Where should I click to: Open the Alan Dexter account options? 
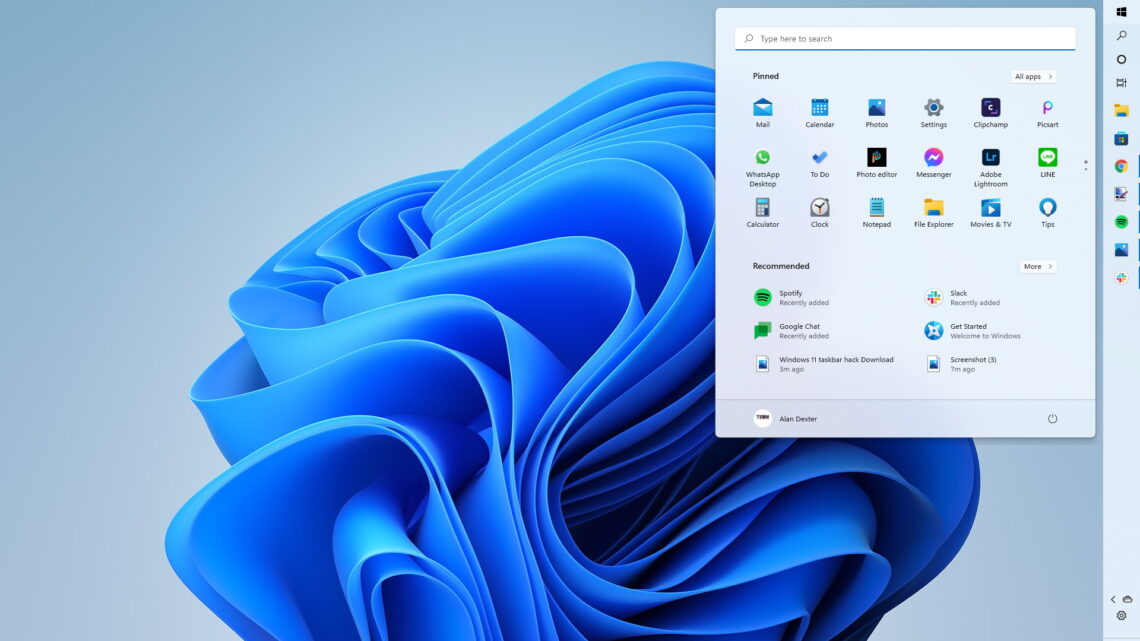click(x=786, y=418)
